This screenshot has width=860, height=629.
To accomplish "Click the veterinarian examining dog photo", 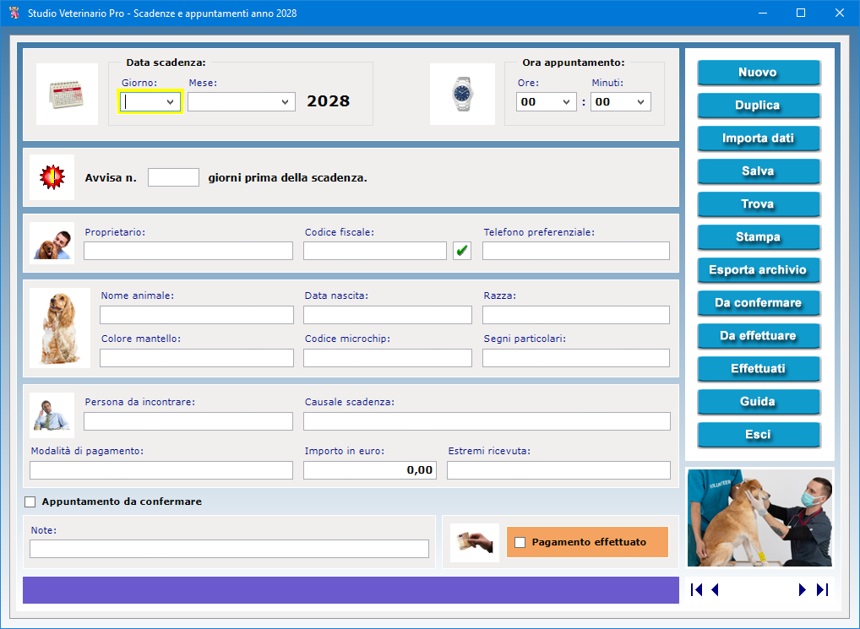I will tap(760, 517).
